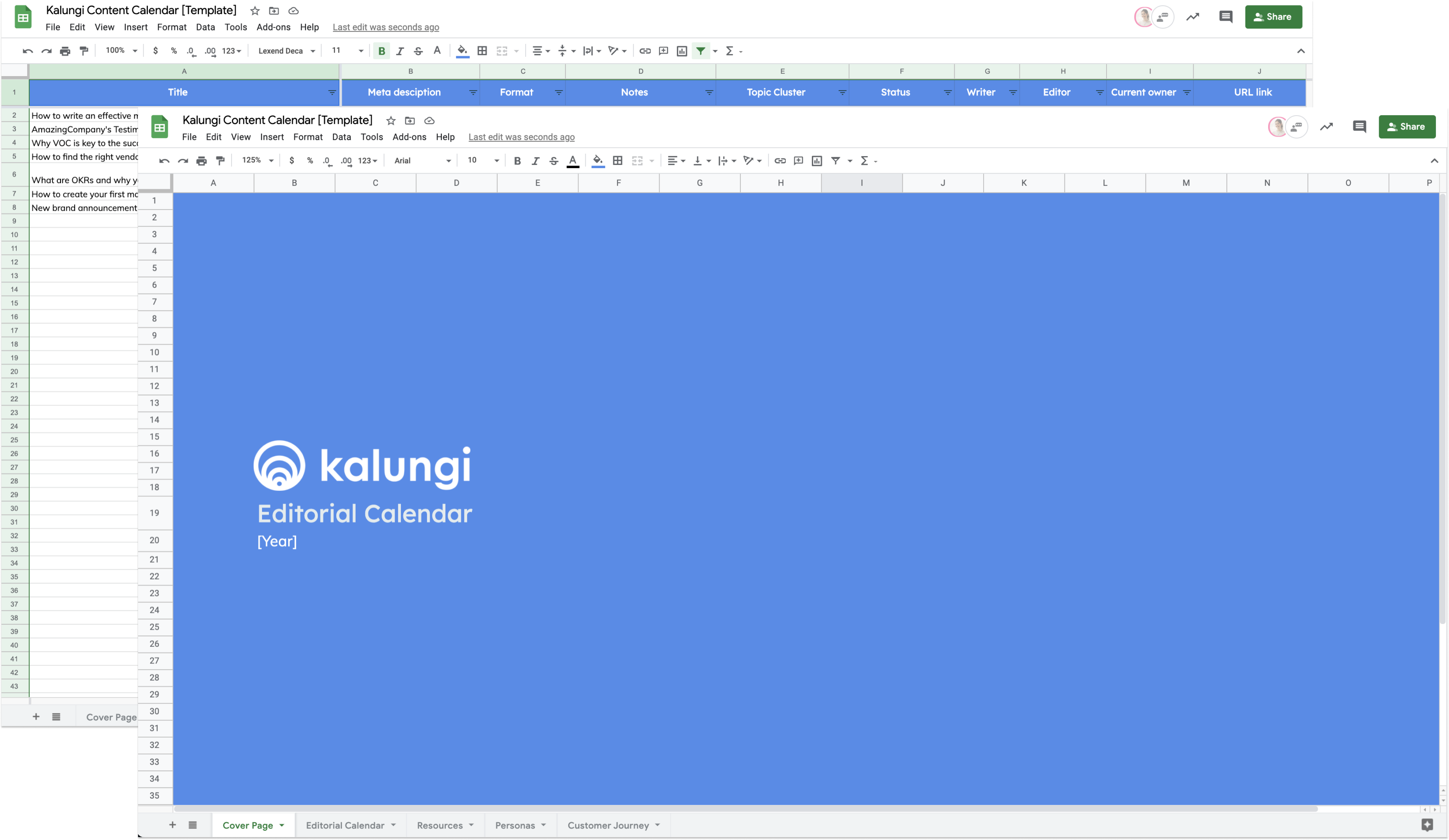Click the insert link icon in front toolbar
Viewport: 1449px width, 840px height.
[780, 161]
